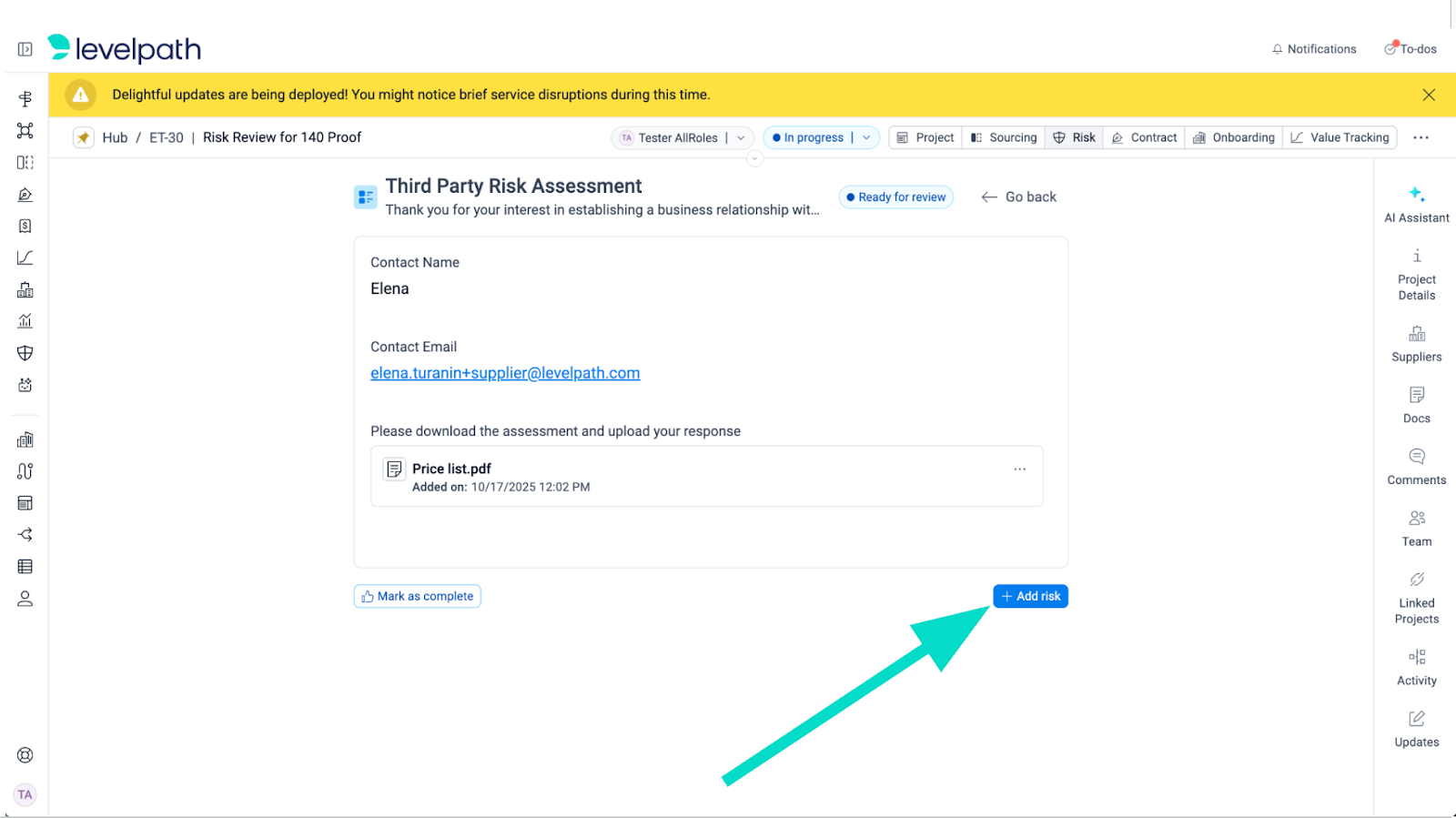This screenshot has width=1456, height=818.
Task: Open the elena.turanin supplier email link
Action: coord(505,373)
